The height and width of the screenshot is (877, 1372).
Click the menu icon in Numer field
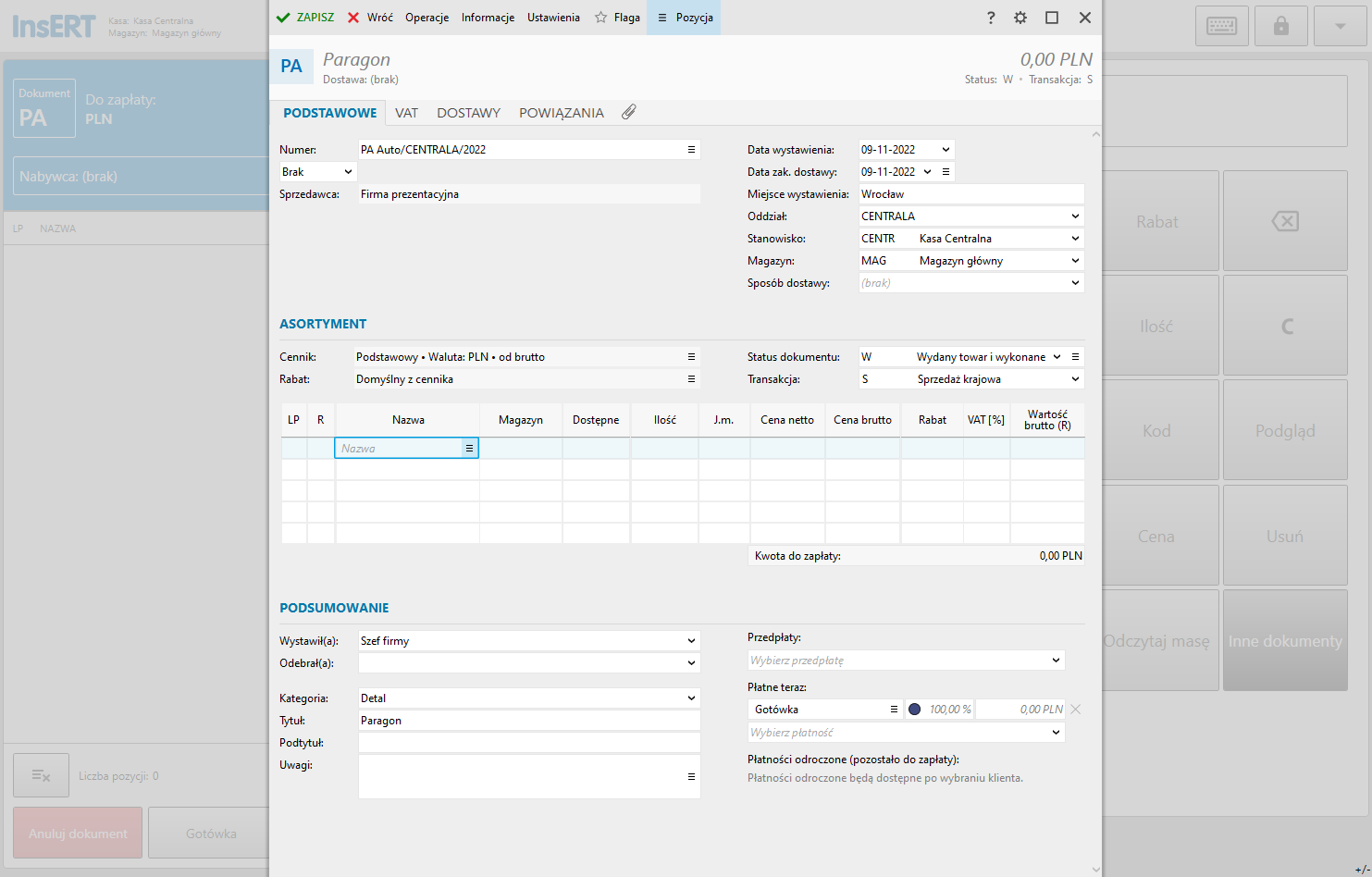(691, 150)
